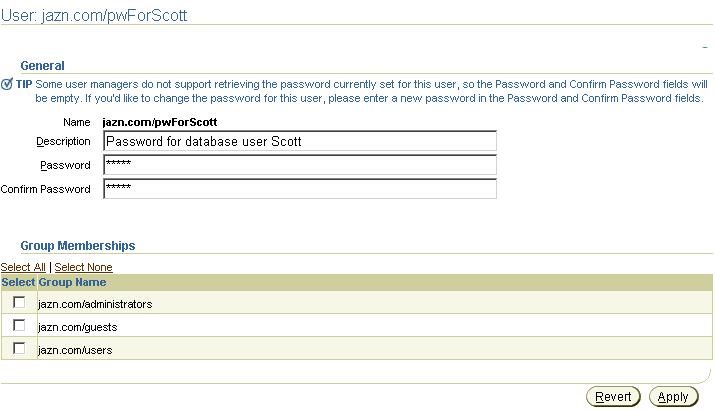
Task: Click the TIP checkmark icon
Action: coord(7,84)
